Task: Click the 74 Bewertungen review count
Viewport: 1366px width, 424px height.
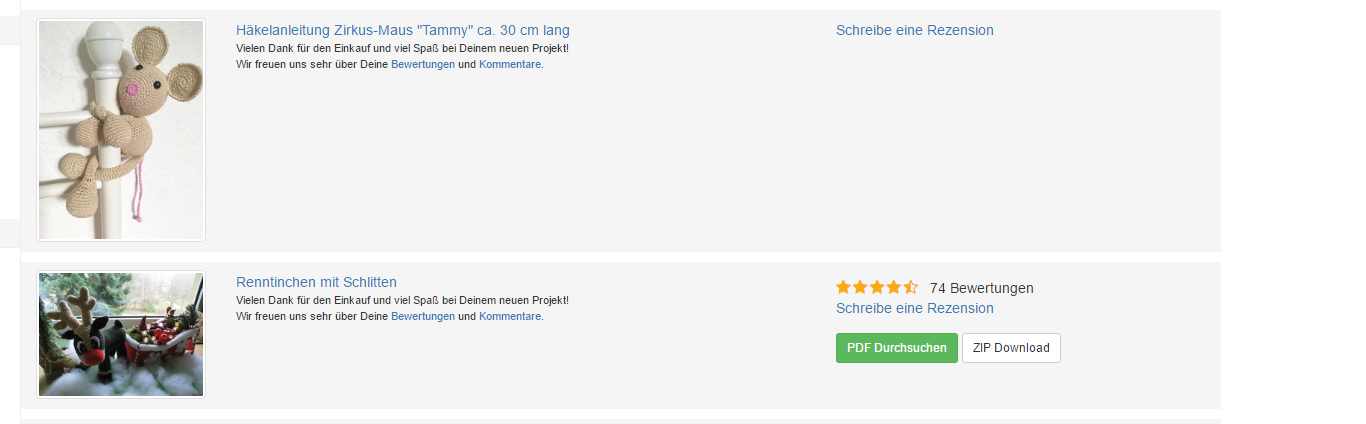Action: [x=981, y=288]
